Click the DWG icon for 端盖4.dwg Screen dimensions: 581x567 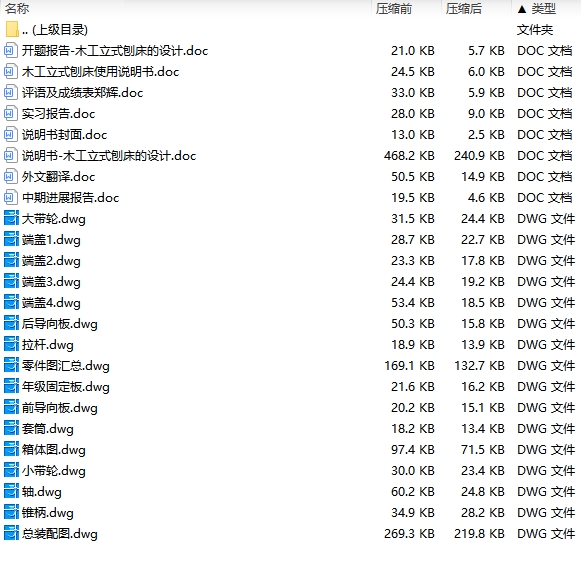pos(11,302)
